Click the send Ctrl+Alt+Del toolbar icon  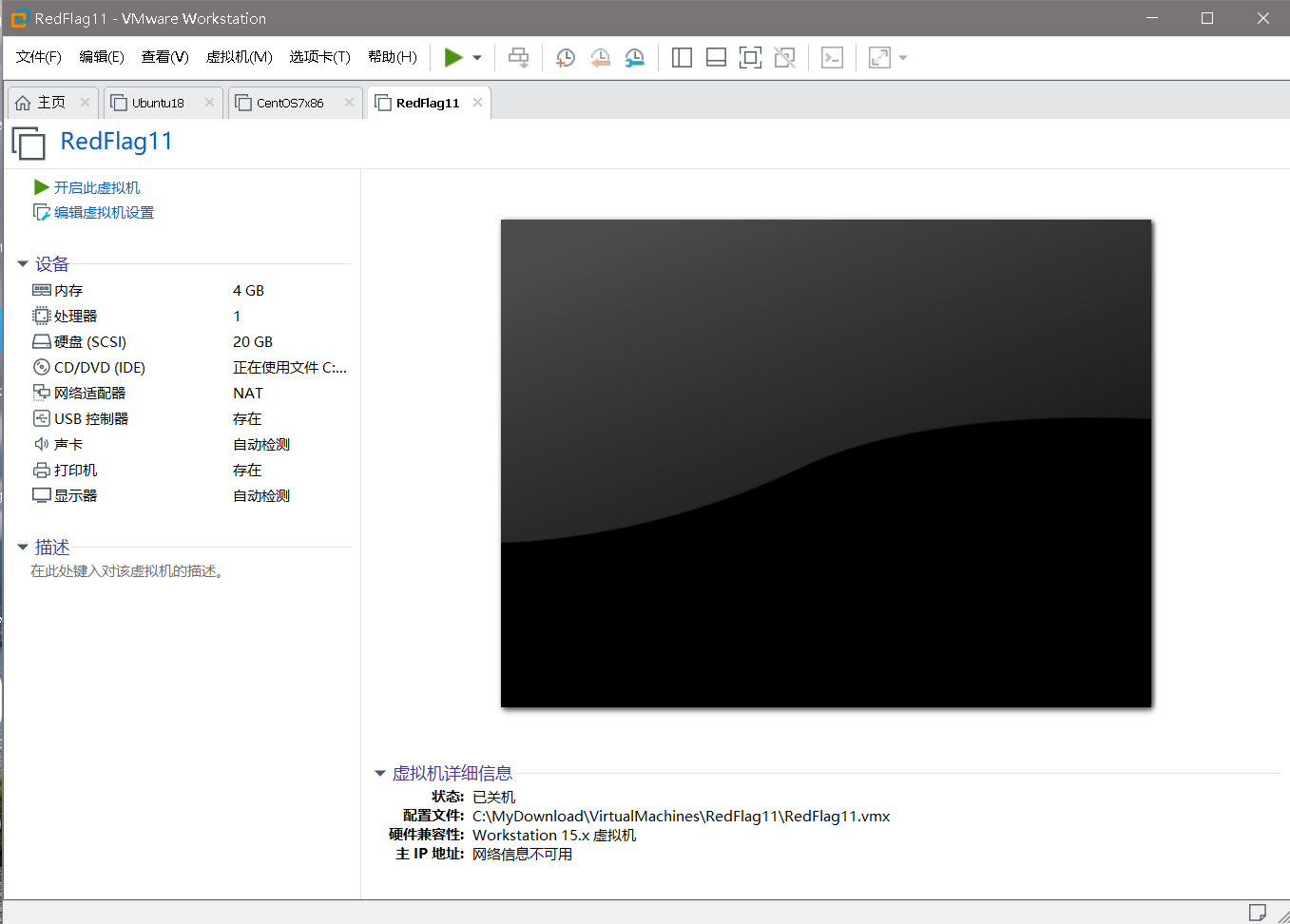point(518,58)
